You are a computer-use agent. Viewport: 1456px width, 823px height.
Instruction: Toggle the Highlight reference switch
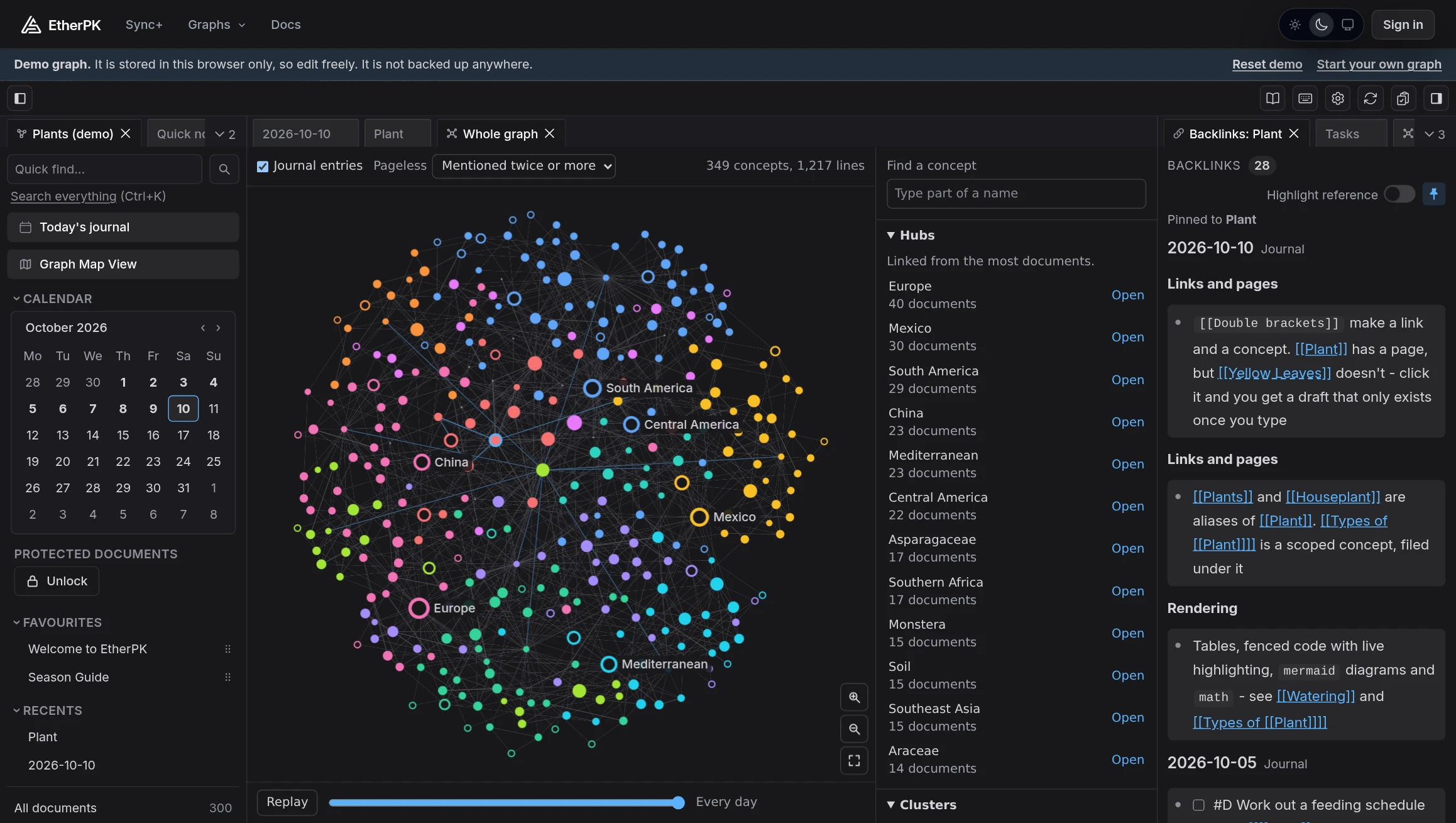1399,194
